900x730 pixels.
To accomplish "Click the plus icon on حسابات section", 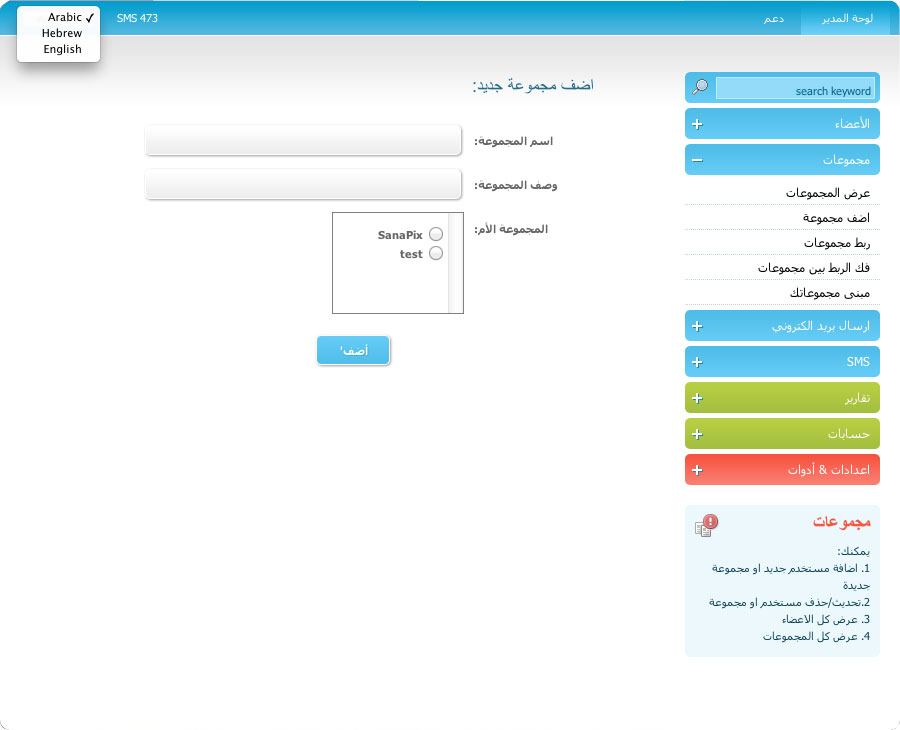I will tap(697, 434).
